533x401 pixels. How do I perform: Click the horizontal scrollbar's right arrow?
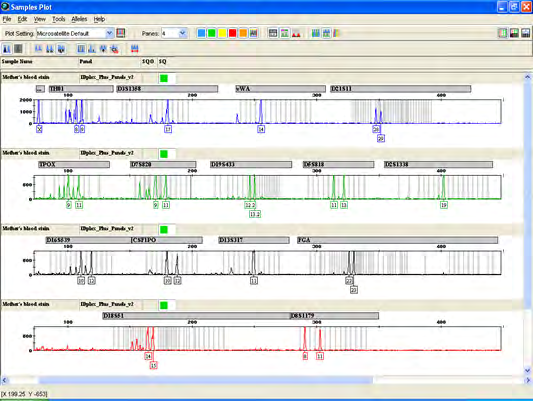click(528, 380)
